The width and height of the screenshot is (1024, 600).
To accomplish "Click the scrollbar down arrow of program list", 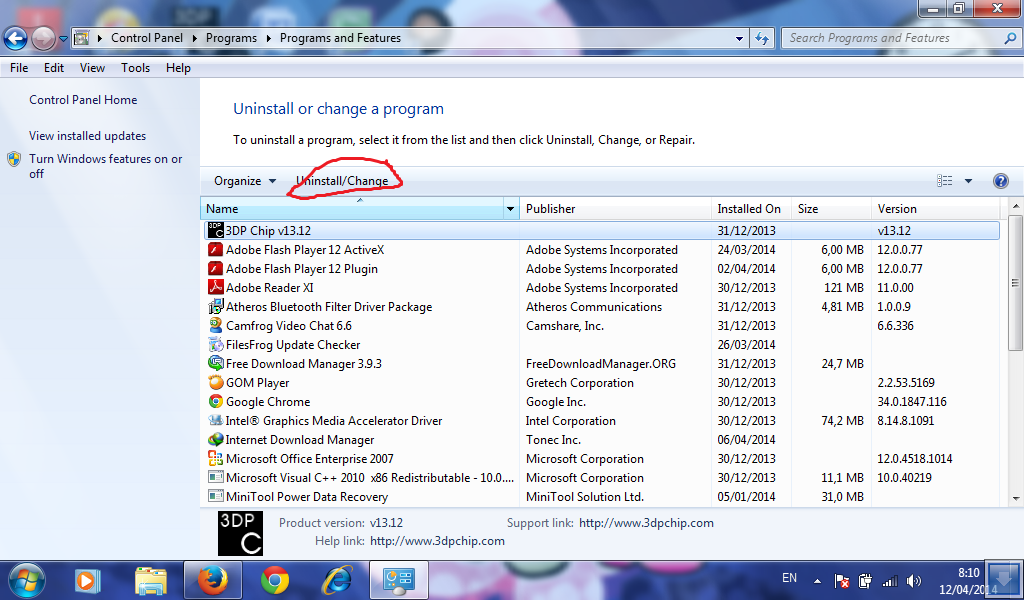I will coord(1015,499).
